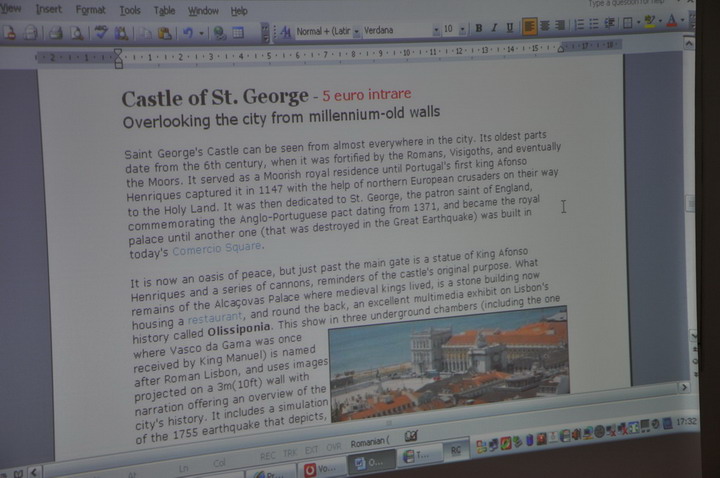
Task: Click the bold word Olissiponia
Action: 239,330
